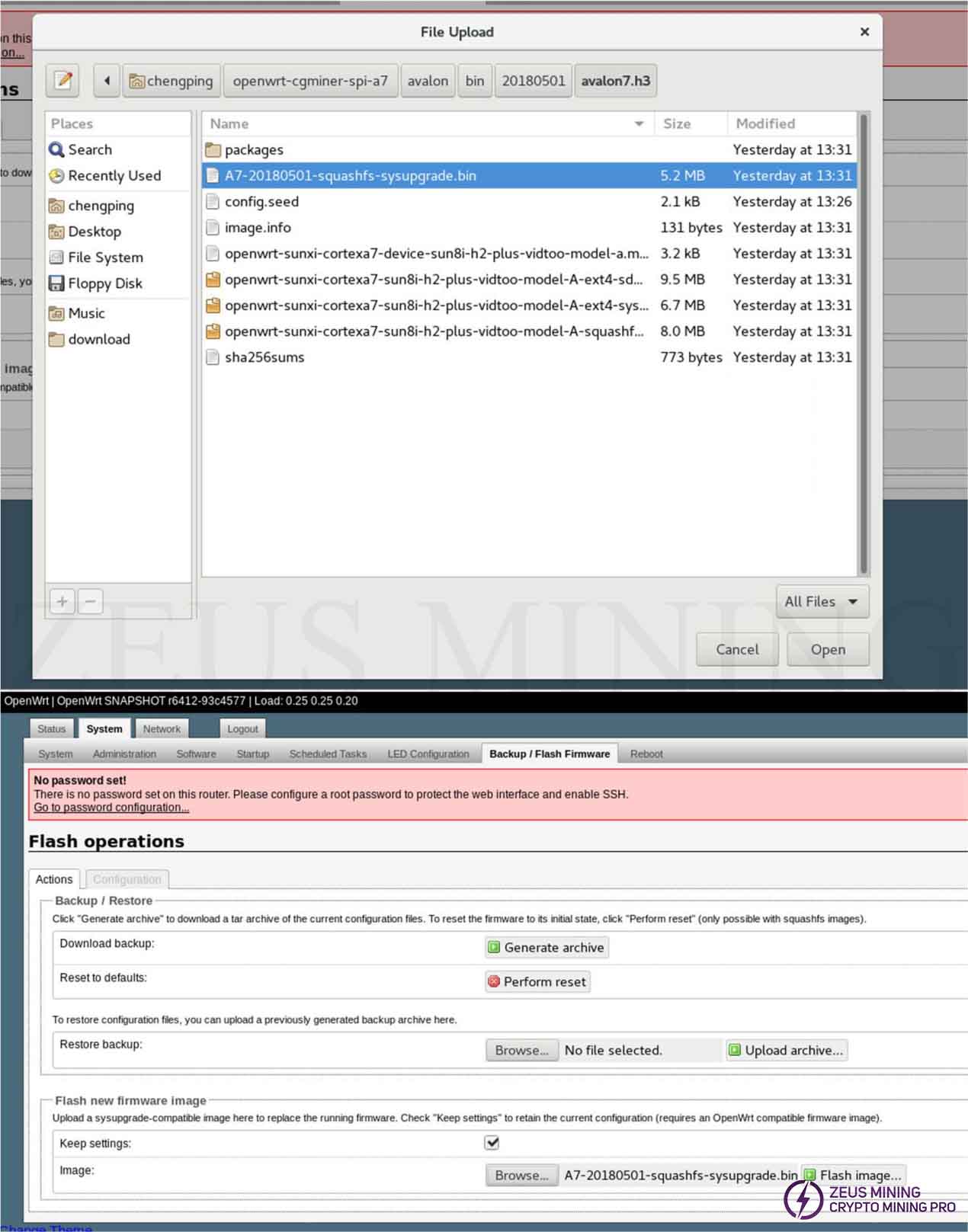
Task: Open the Scheduled Tasks subtab
Action: (328, 754)
